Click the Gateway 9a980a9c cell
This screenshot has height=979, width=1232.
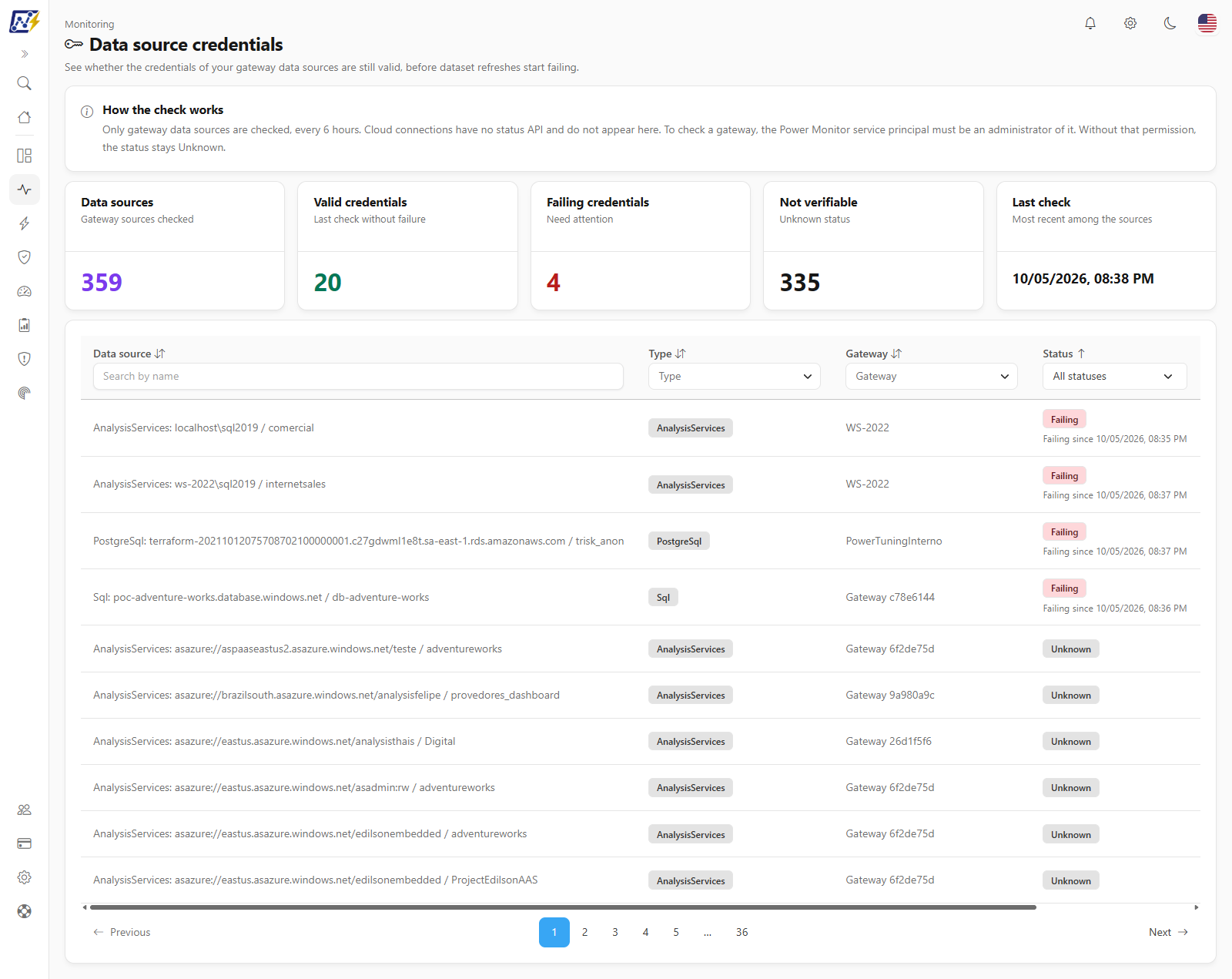pyautogui.click(x=890, y=695)
